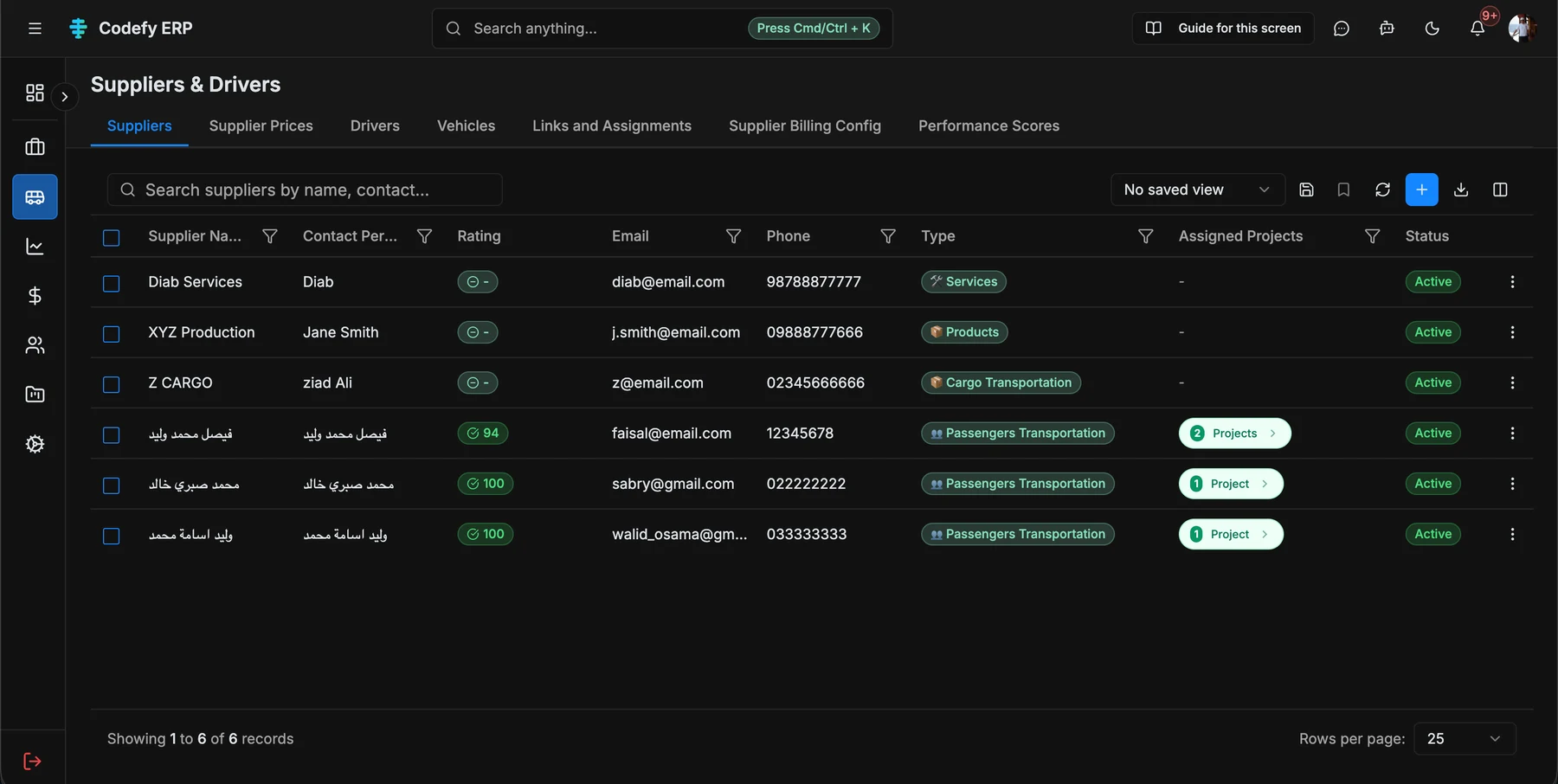Viewport: 1558px width, 784px height.
Task: Open the Performance Scores tab
Action: point(988,125)
